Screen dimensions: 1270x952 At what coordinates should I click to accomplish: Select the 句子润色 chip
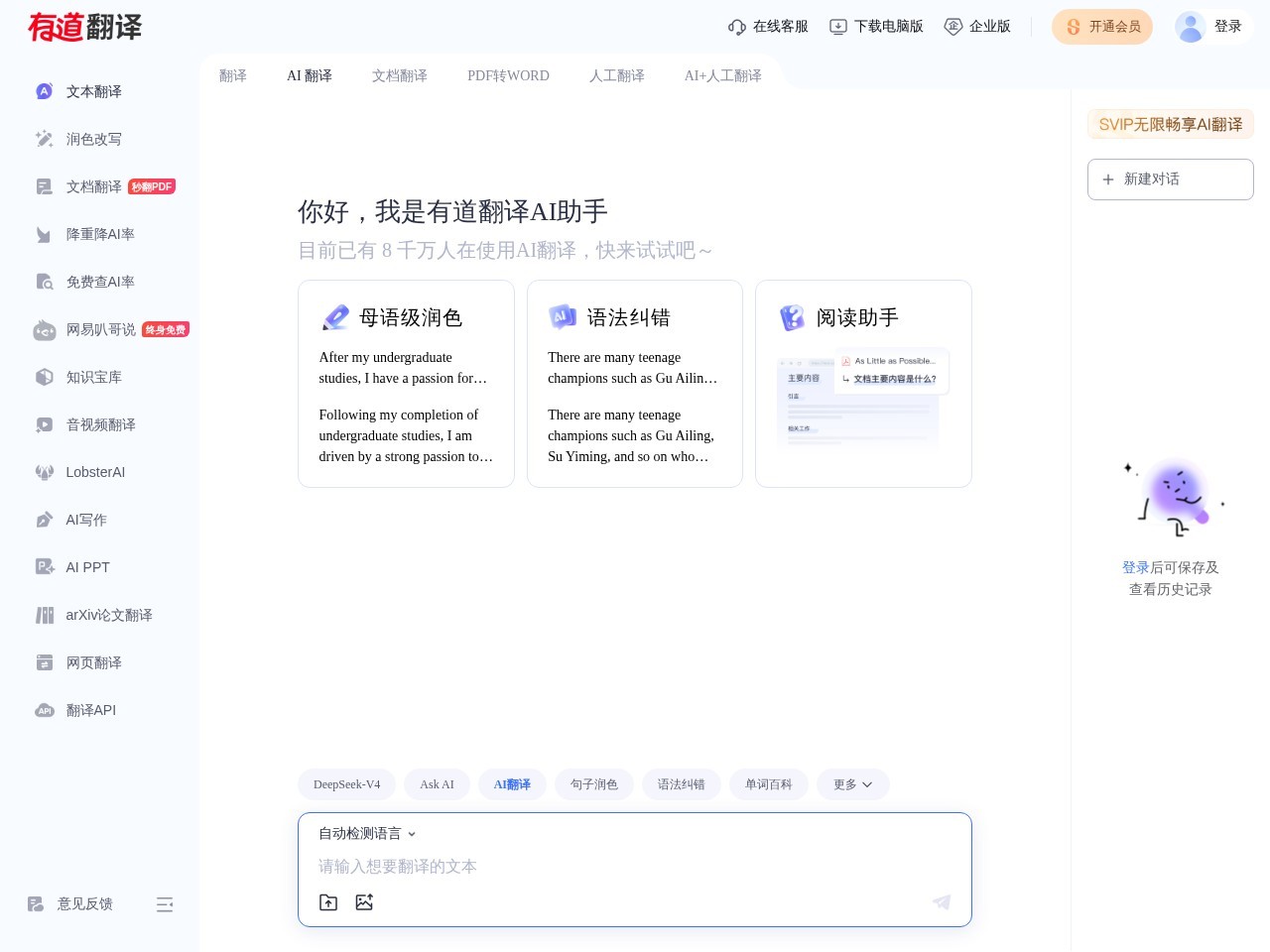[594, 784]
